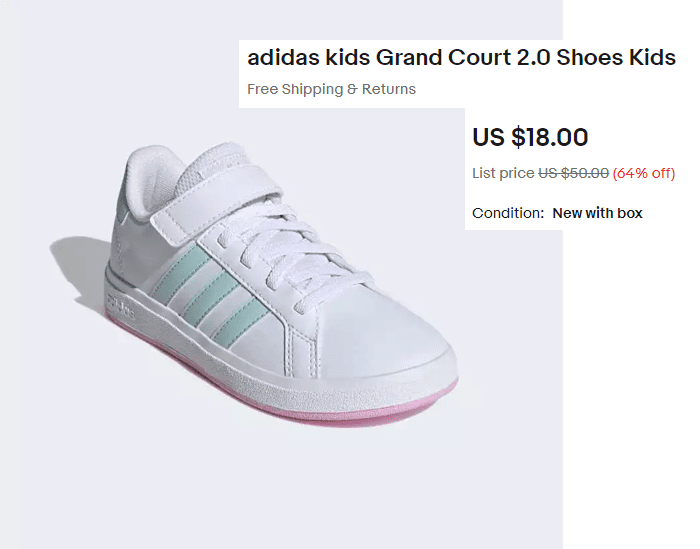Click the "Condition:" label

[508, 213]
